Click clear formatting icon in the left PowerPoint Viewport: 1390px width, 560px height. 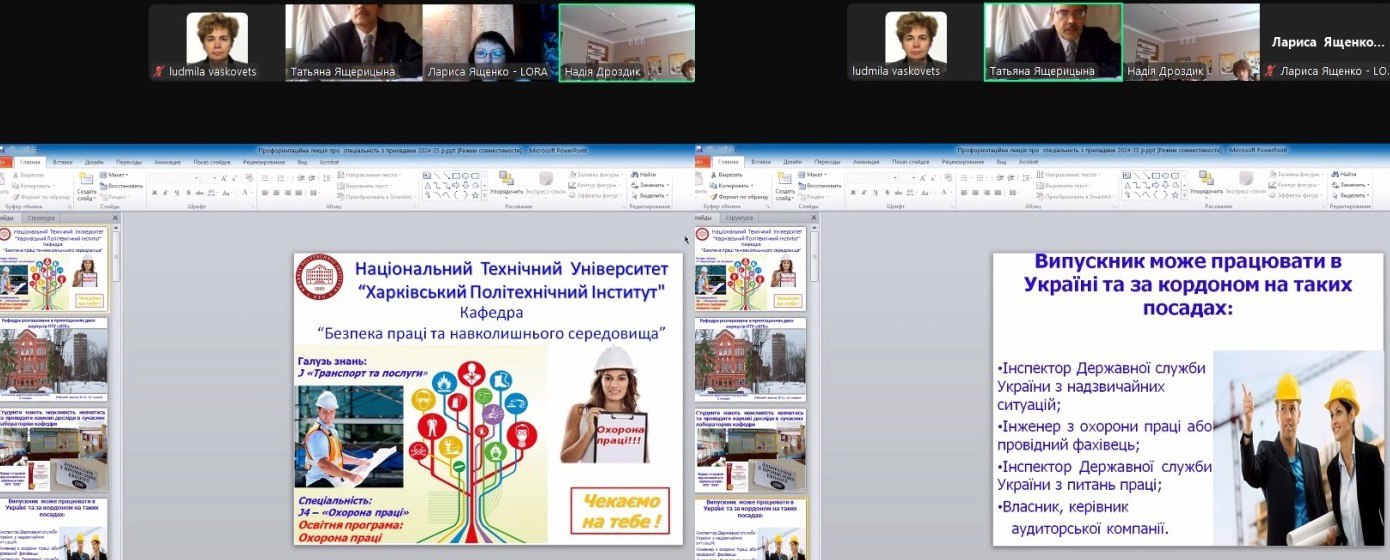point(249,178)
